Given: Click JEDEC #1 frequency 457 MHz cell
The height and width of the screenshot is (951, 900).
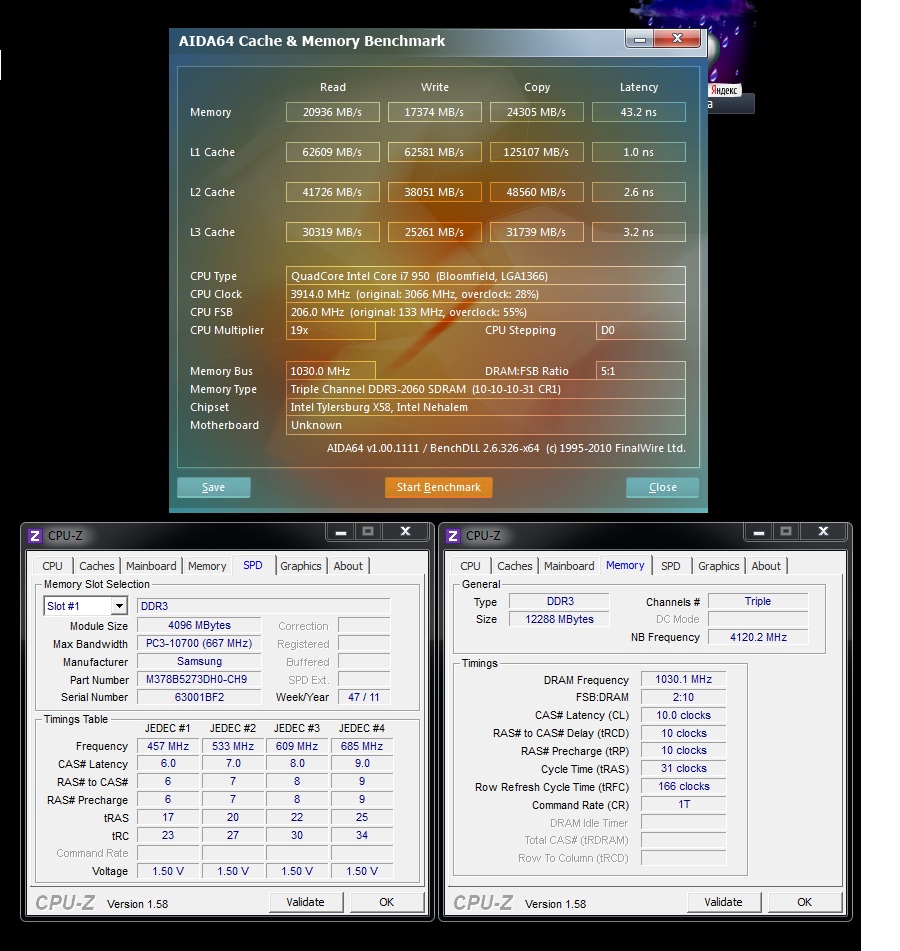Looking at the screenshot, I should pyautogui.click(x=168, y=746).
